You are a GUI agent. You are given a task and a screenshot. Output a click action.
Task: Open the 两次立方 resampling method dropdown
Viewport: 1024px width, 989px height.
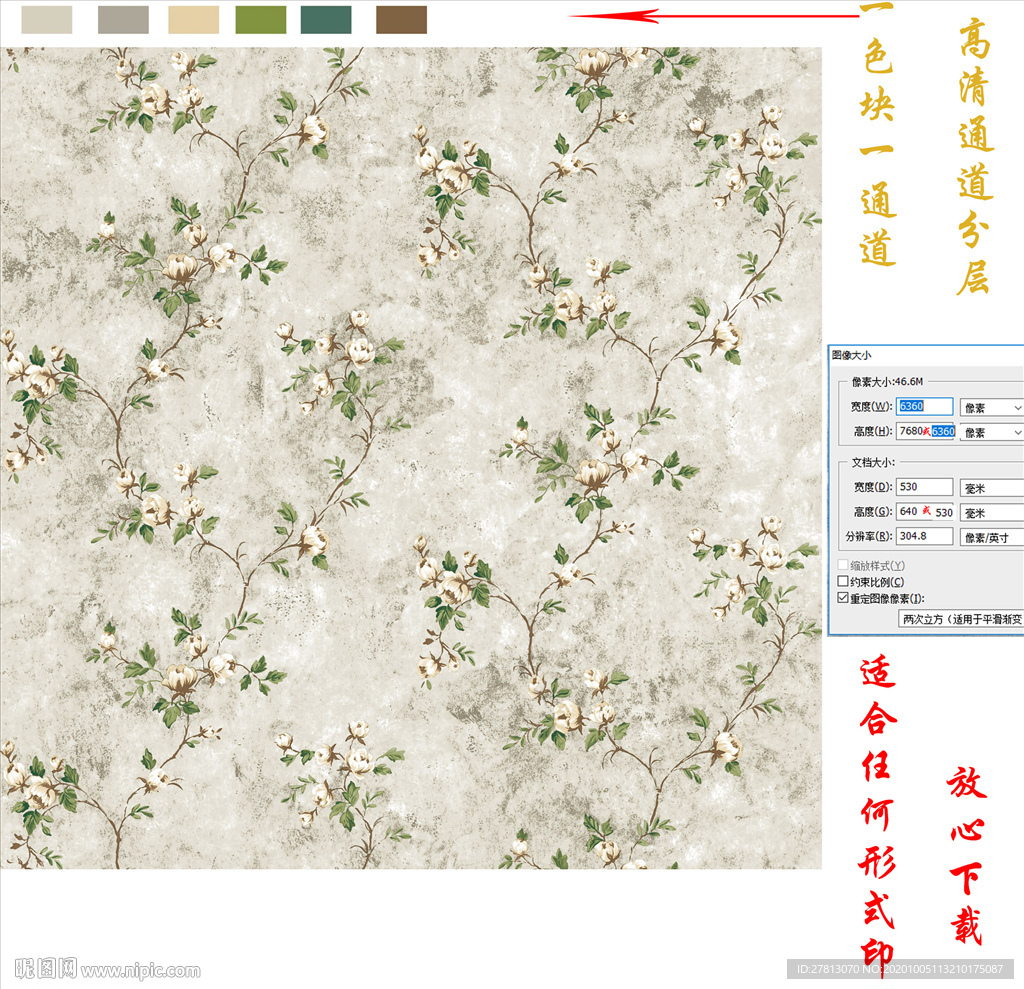pos(961,619)
